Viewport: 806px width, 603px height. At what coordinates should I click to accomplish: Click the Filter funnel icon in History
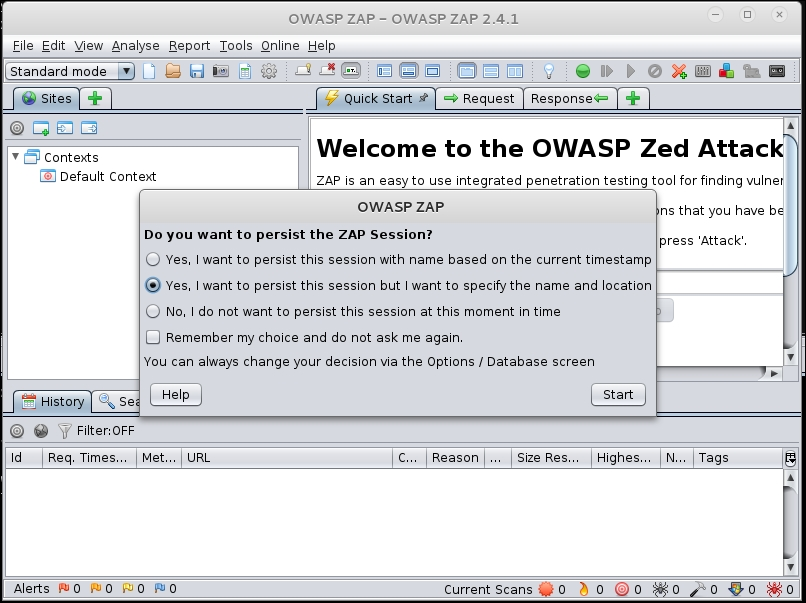(65, 431)
